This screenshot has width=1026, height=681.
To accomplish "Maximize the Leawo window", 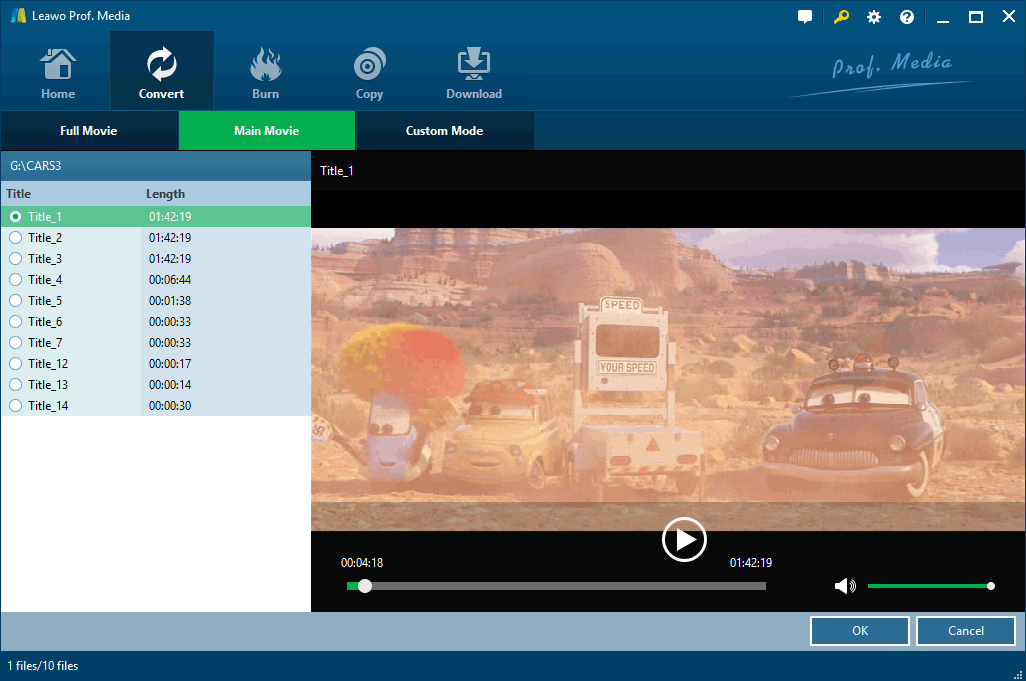I will coord(976,17).
